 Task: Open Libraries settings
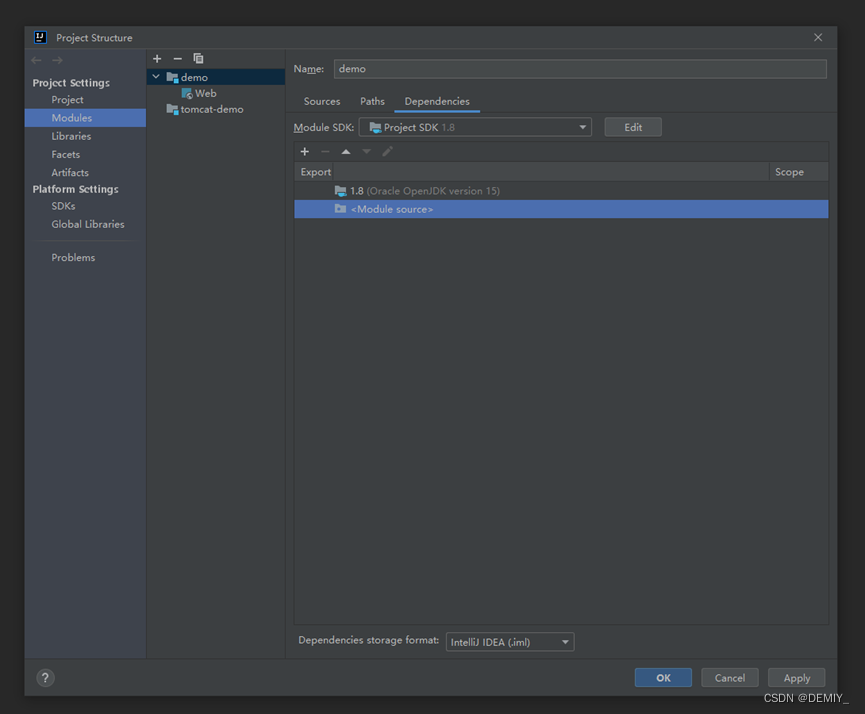(x=71, y=136)
